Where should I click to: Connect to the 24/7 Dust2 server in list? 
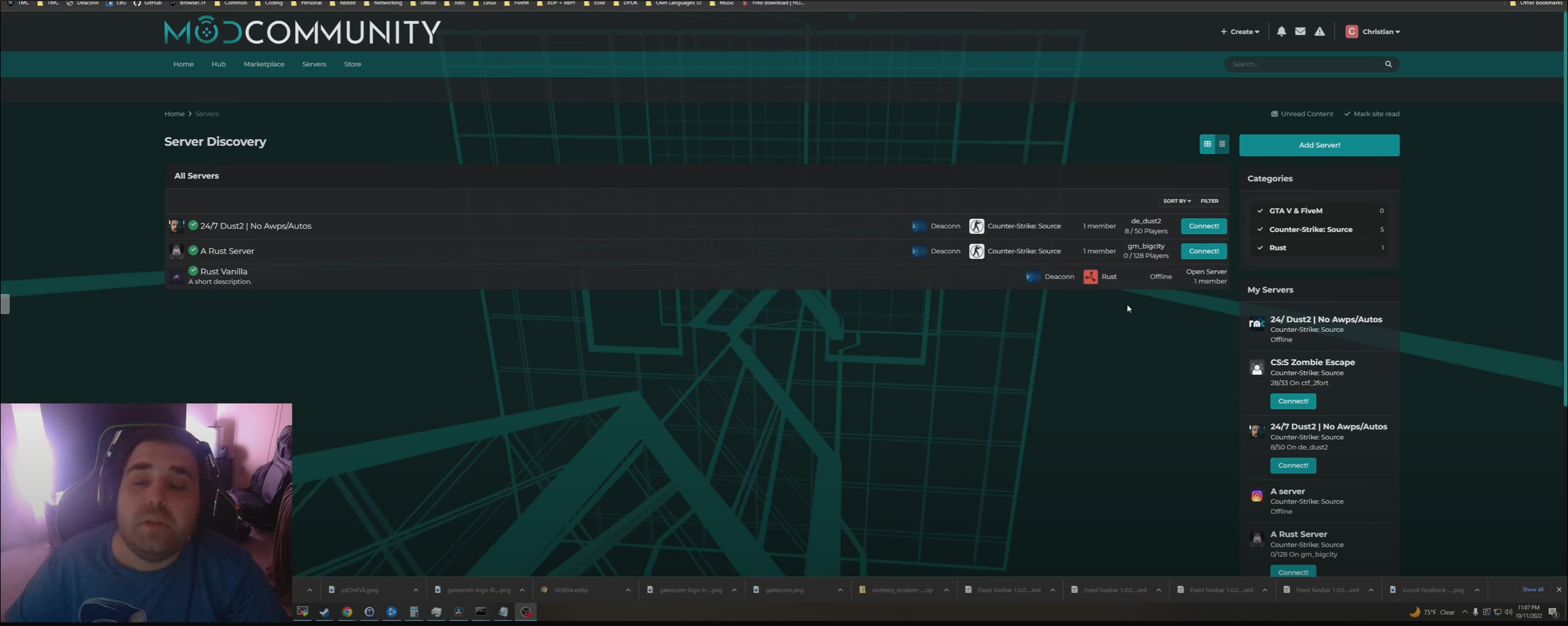click(1203, 226)
